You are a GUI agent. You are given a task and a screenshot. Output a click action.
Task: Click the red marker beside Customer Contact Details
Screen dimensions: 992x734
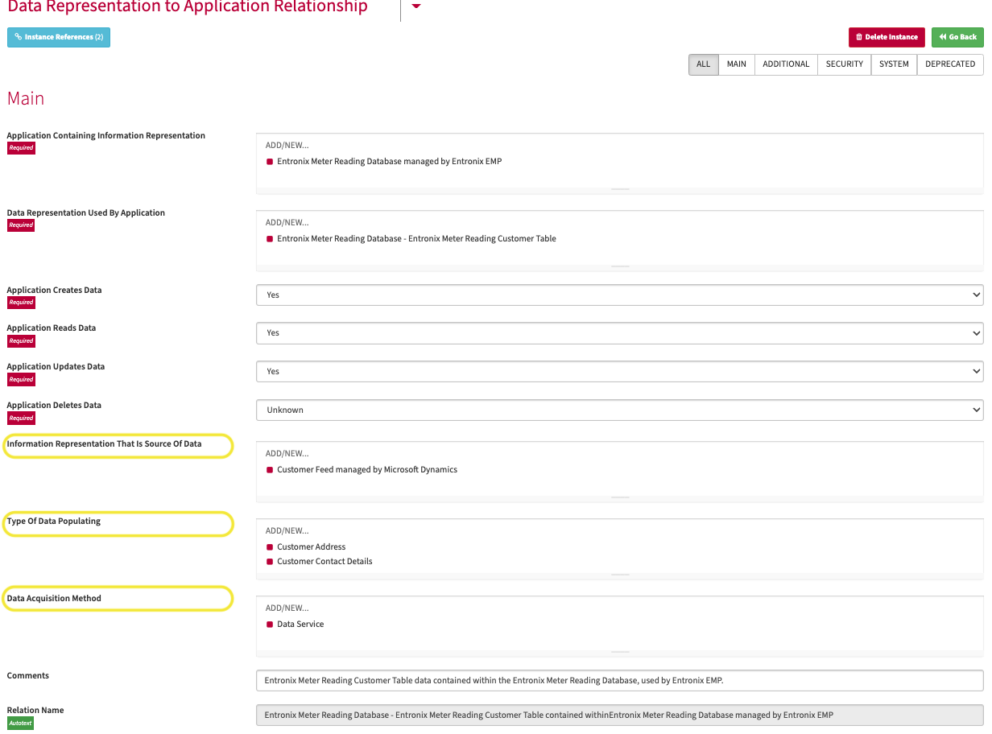point(270,562)
